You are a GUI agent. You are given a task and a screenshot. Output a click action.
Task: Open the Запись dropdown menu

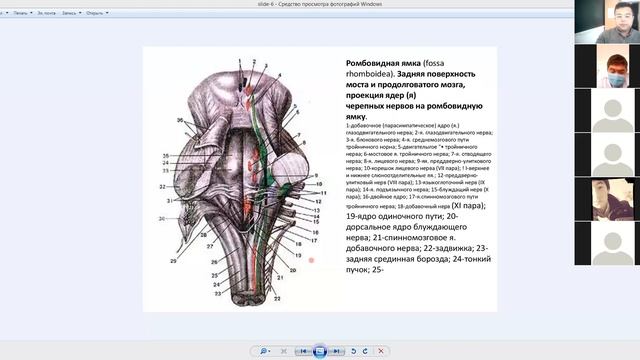pyautogui.click(x=71, y=13)
